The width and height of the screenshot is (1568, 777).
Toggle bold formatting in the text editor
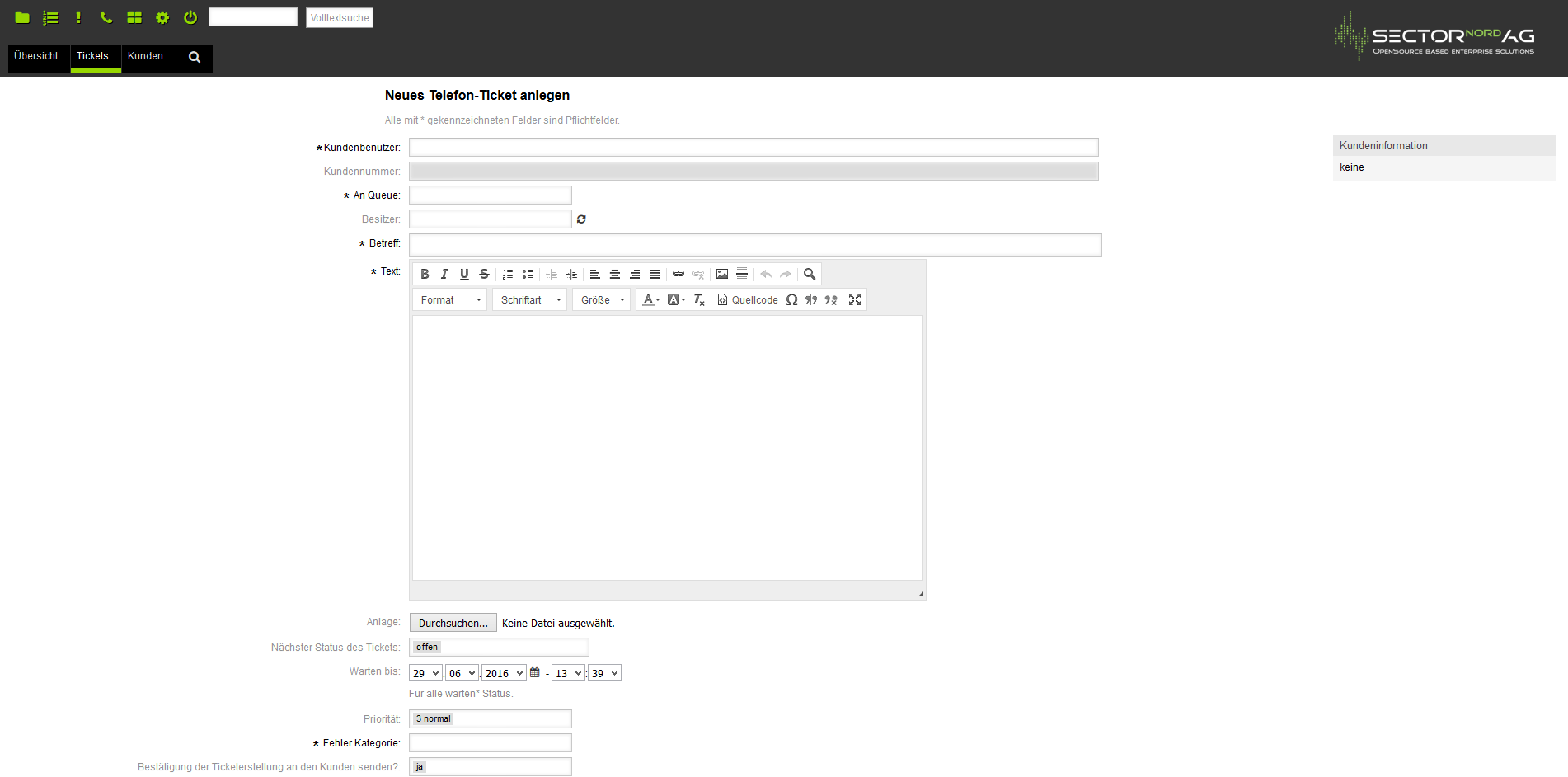425,274
